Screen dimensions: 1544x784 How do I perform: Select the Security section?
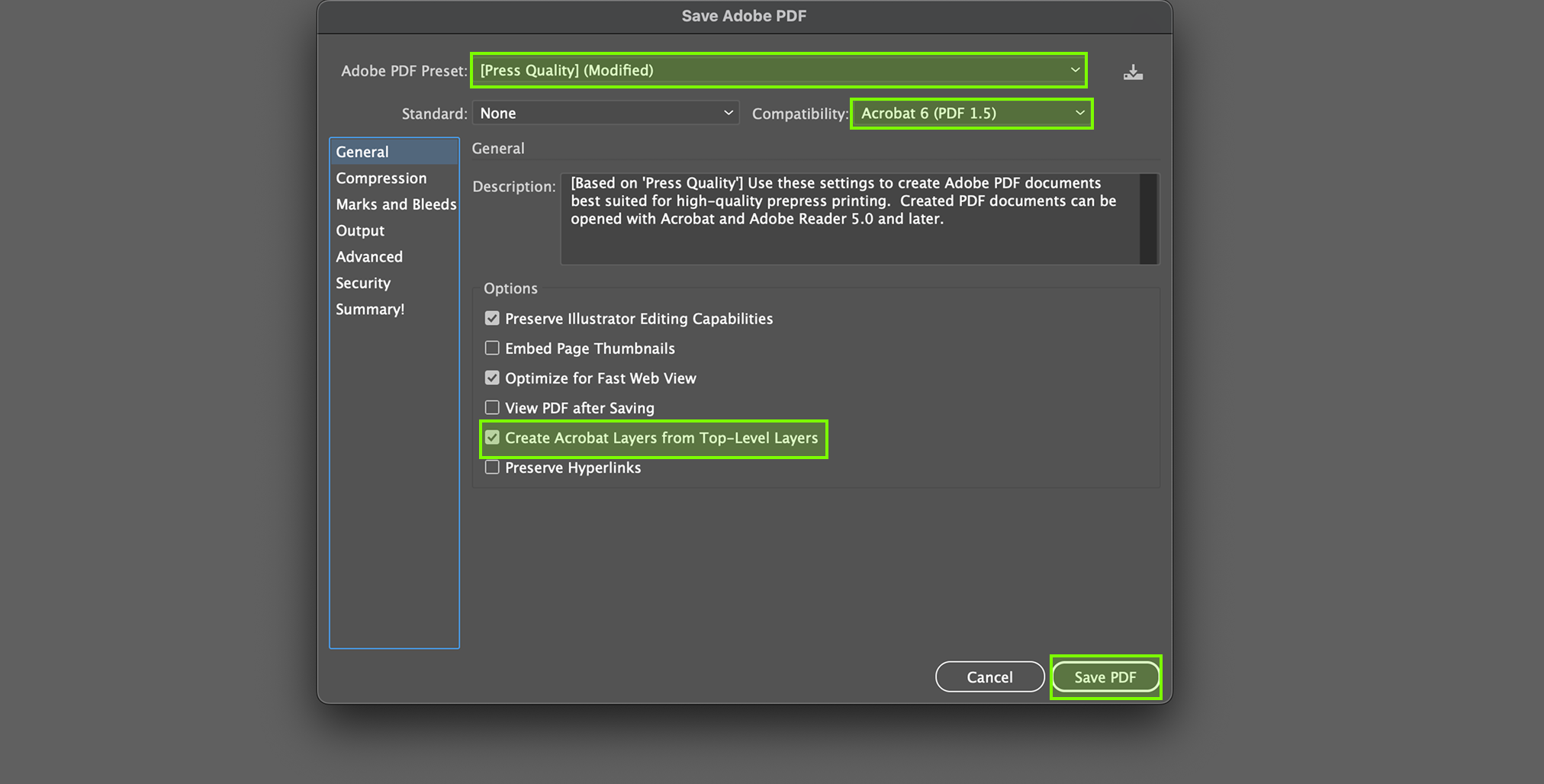pos(363,283)
